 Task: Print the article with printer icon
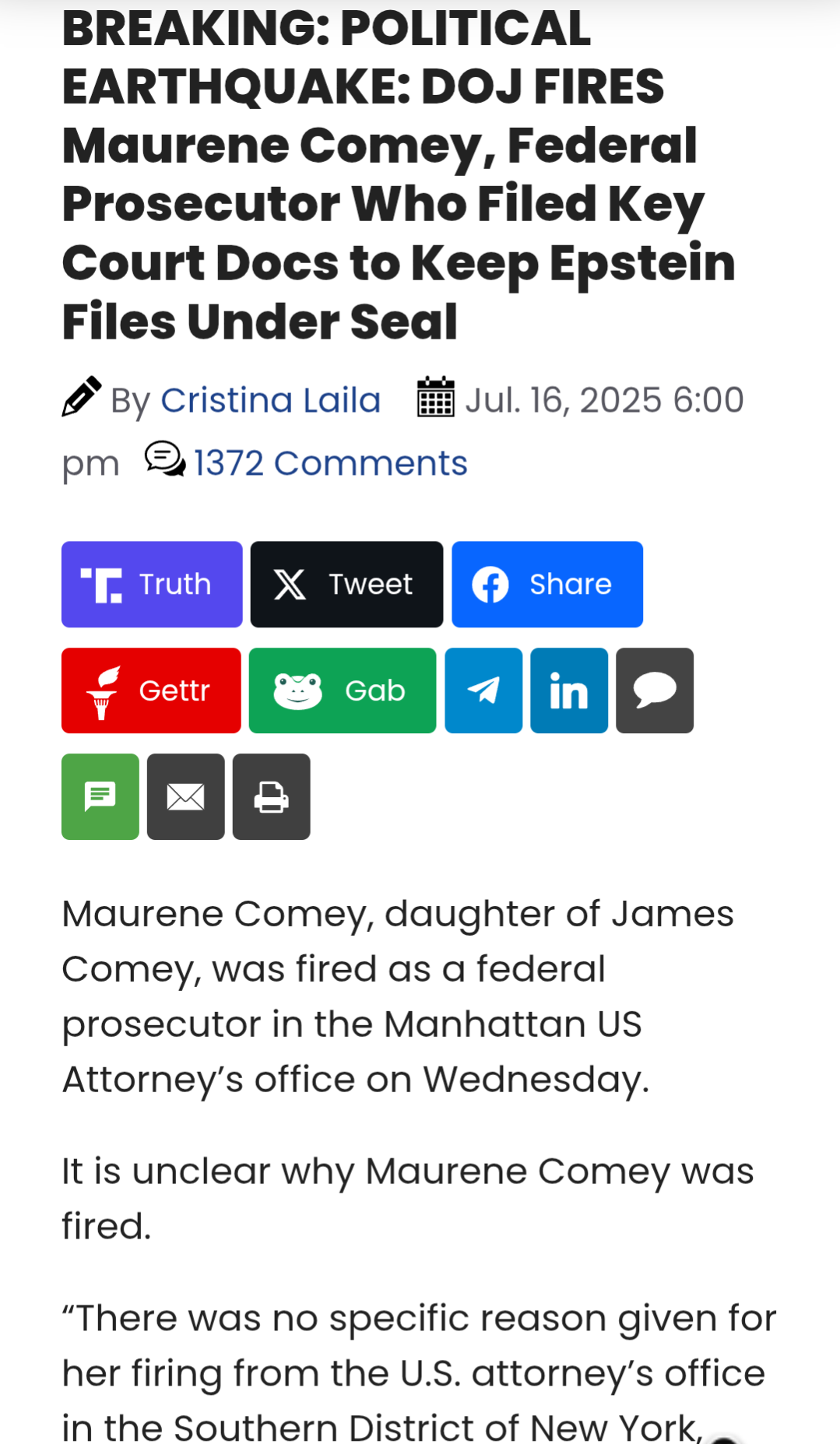point(272,796)
